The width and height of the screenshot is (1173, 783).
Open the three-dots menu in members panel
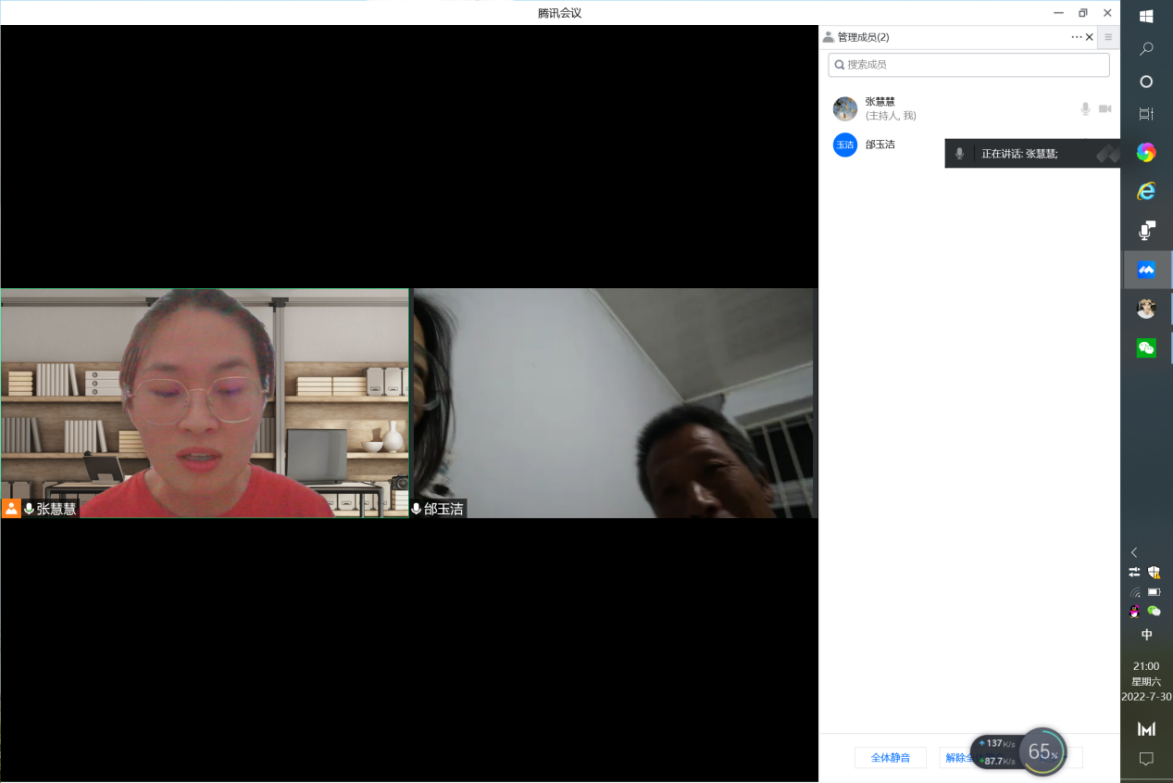tap(1076, 37)
